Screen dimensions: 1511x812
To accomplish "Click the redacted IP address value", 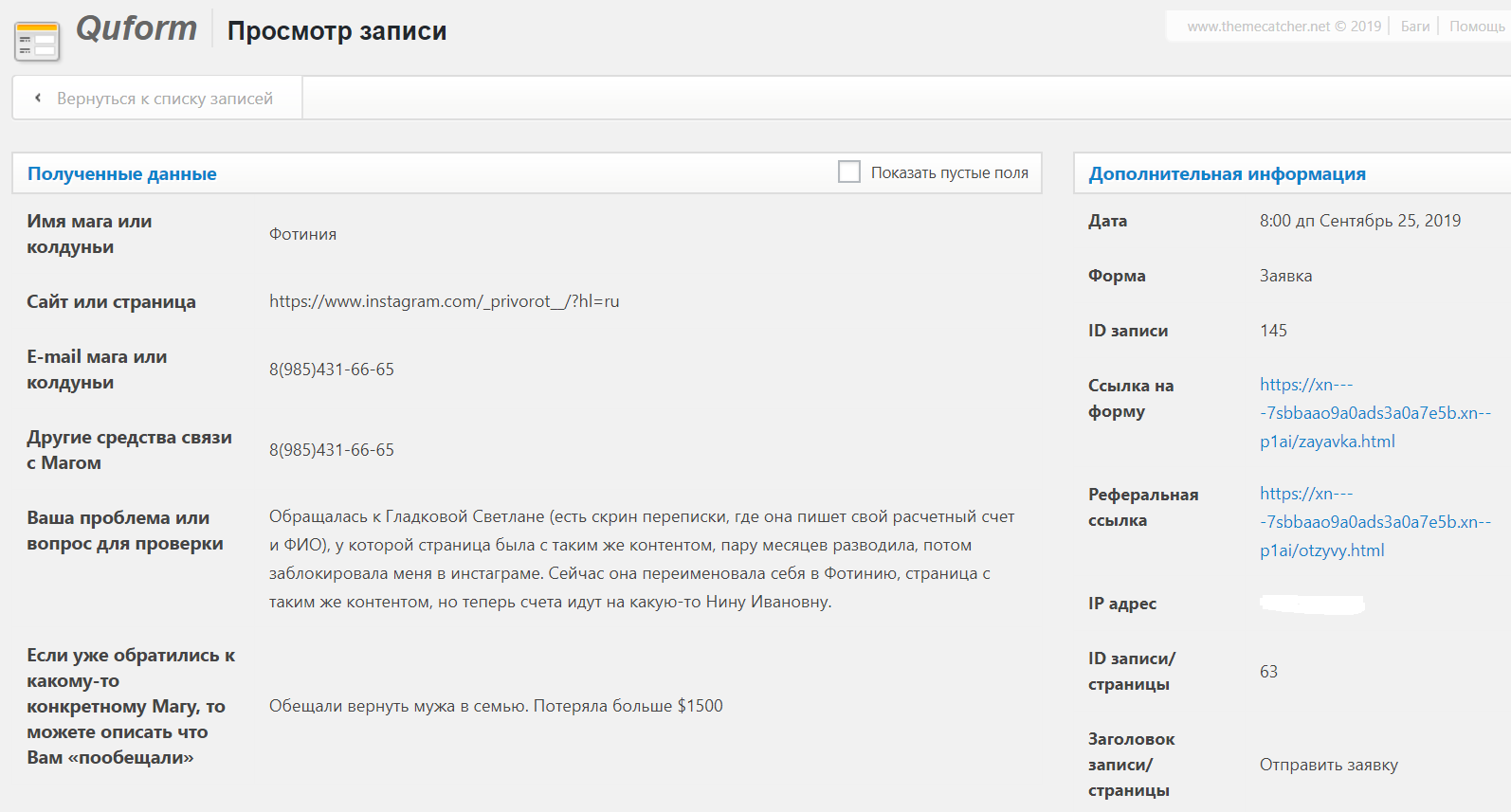I will point(1312,604).
